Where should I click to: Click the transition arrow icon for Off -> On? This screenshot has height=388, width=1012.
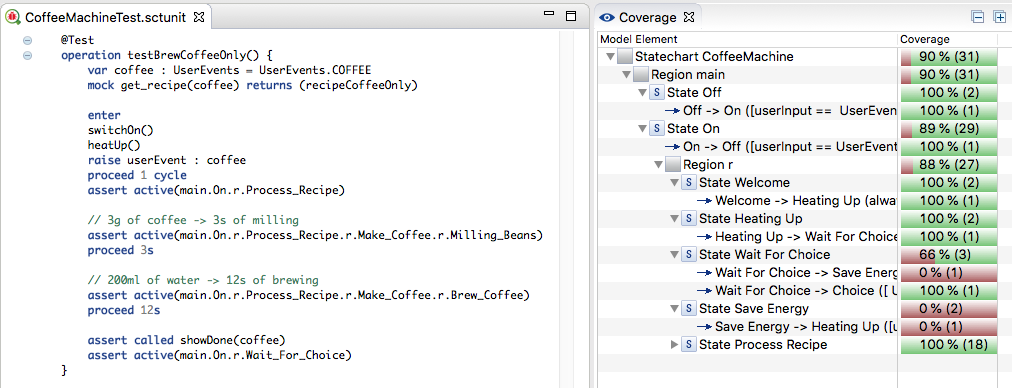click(x=673, y=111)
